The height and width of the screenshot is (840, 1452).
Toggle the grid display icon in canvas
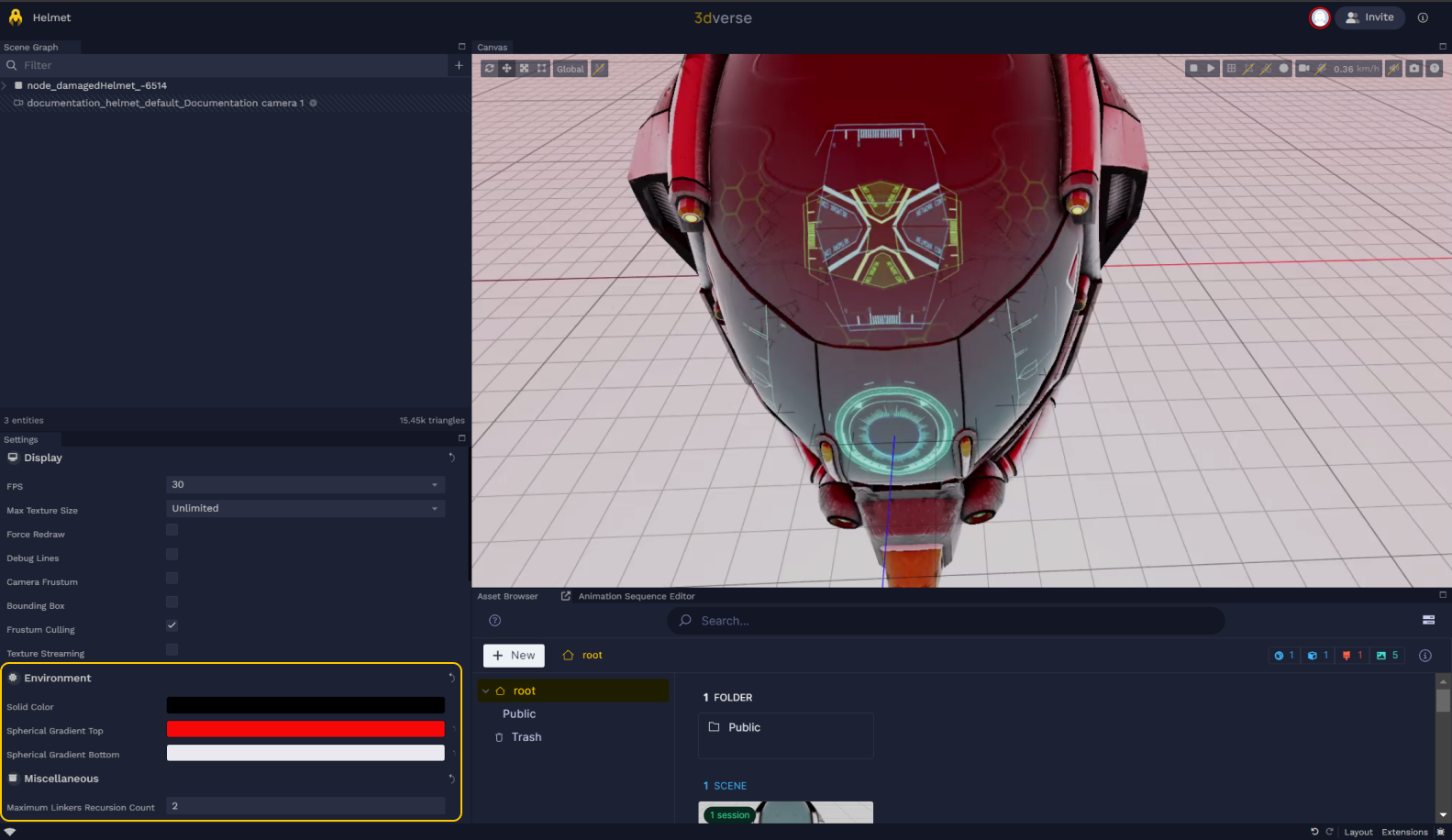click(x=1231, y=69)
